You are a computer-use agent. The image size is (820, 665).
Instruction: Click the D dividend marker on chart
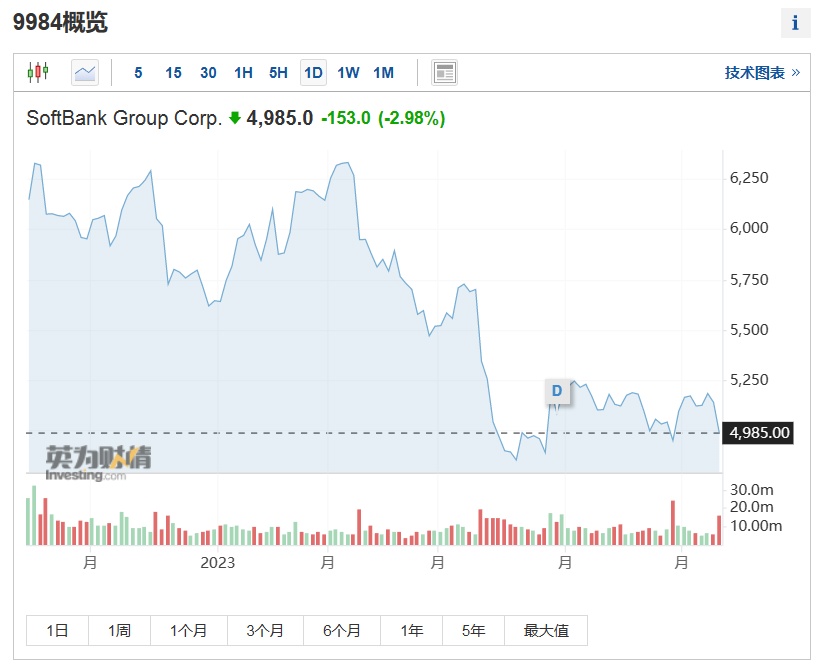(557, 391)
